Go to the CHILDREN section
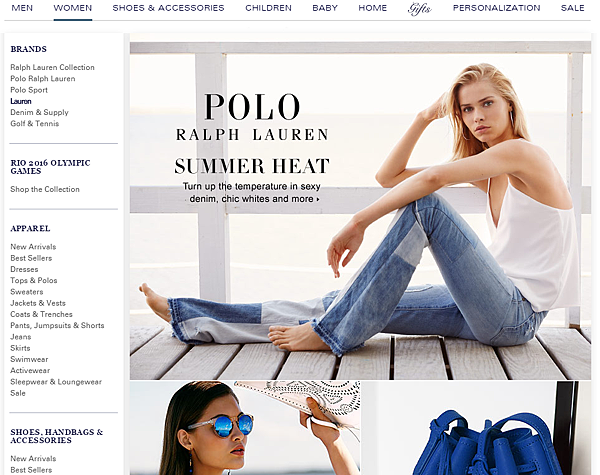Screen dimensions: 600x475 tap(268, 8)
